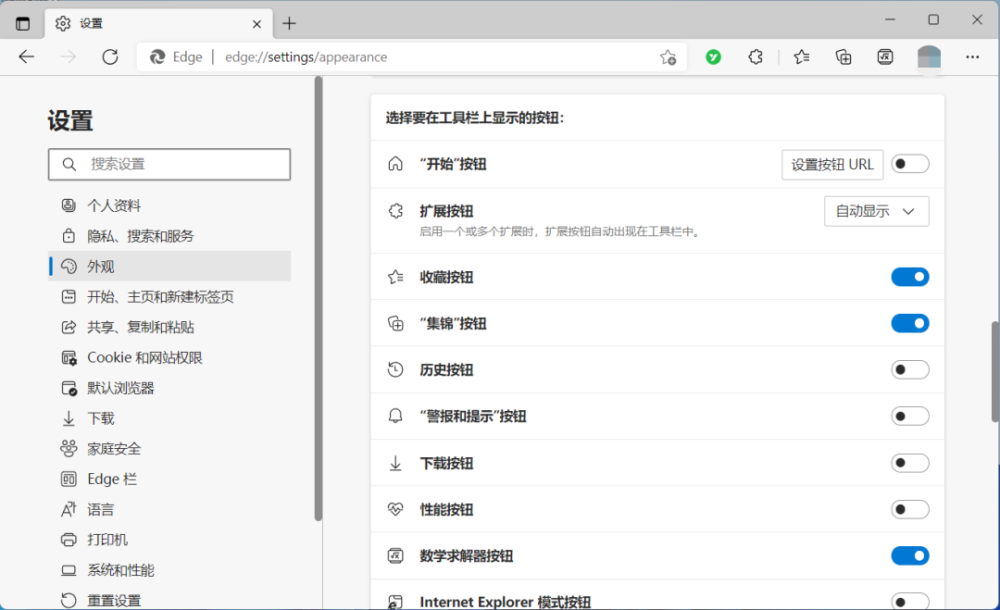Open 个人资料 settings section
The image size is (1000, 610).
[x=170, y=205]
